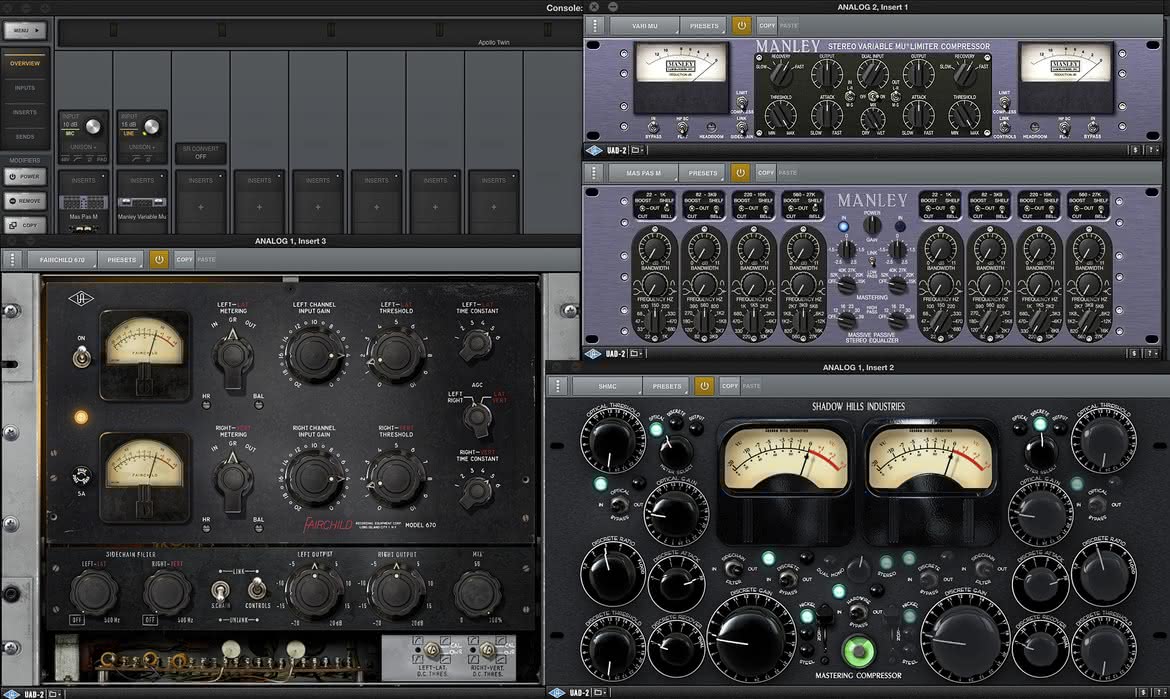Open the Fairchild 670 window options handle
The width and height of the screenshot is (1170, 699).
pos(12,260)
